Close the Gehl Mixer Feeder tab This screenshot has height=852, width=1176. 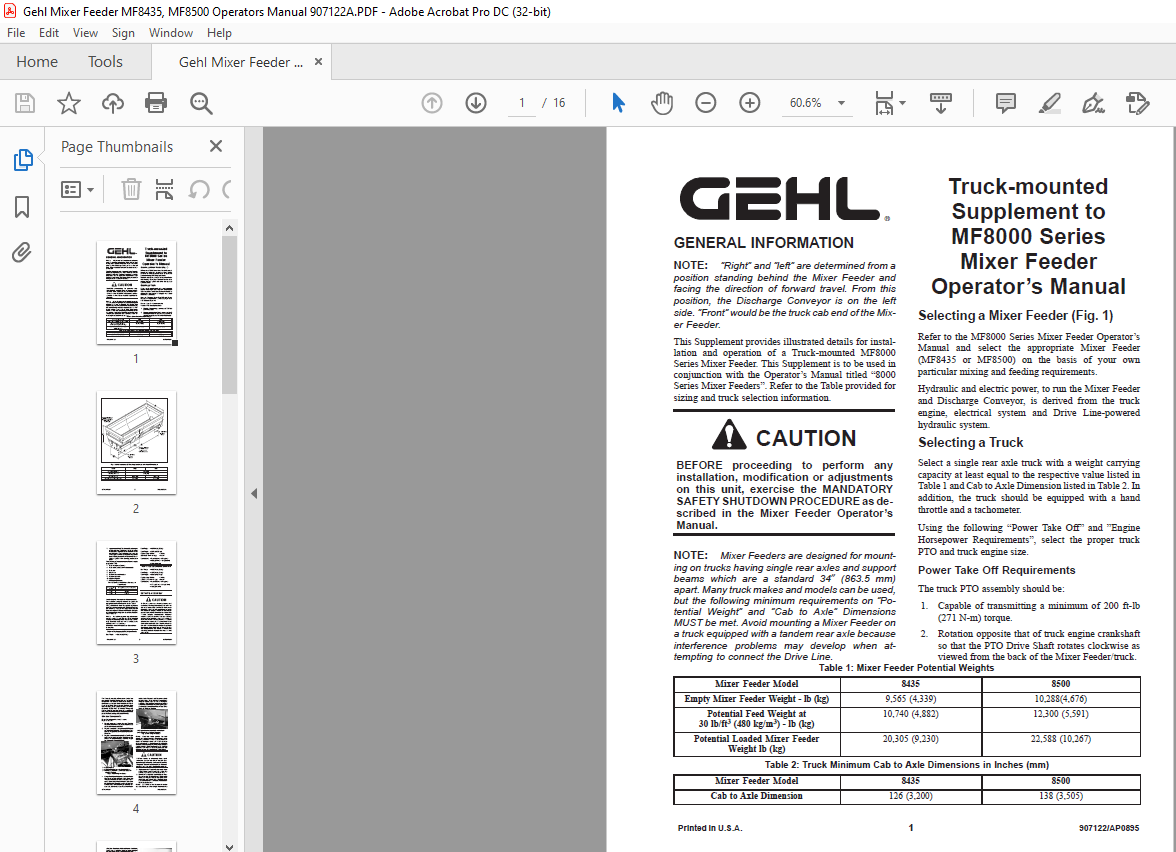(x=319, y=62)
